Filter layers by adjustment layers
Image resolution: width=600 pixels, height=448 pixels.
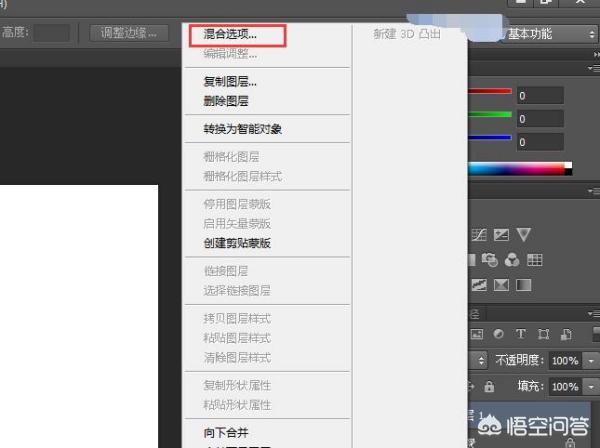499,334
